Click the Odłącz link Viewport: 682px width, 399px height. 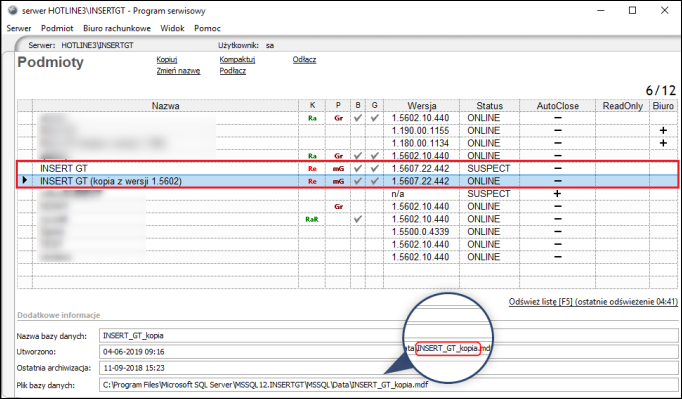point(304,60)
